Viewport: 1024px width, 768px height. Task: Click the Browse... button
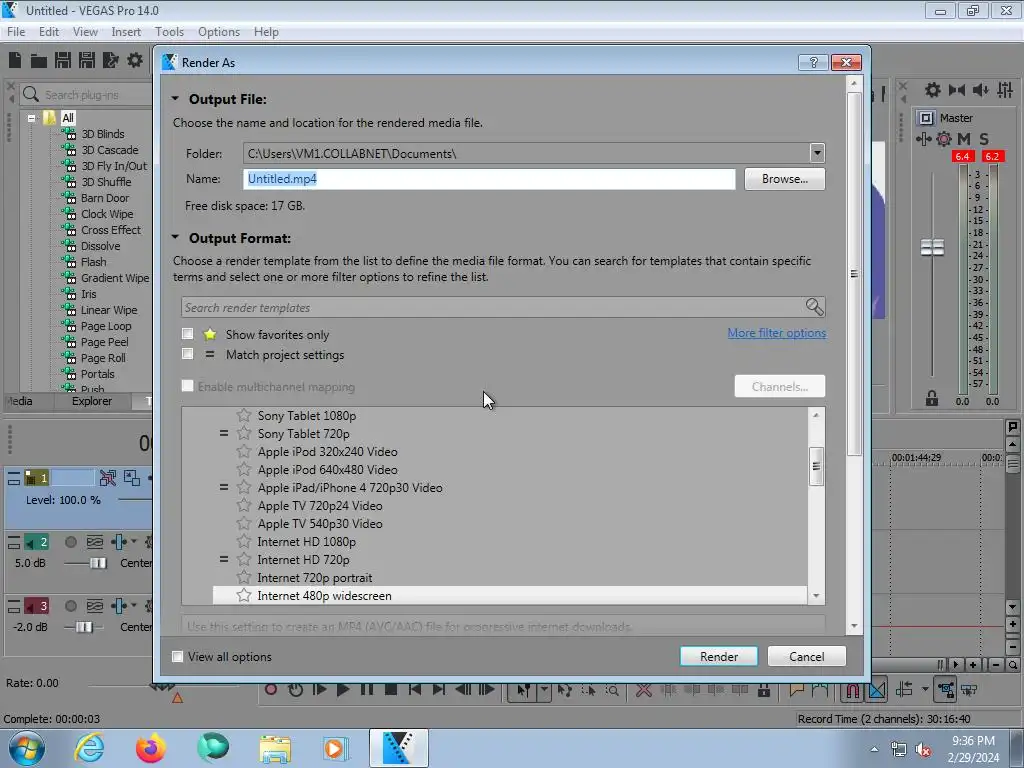pos(784,179)
